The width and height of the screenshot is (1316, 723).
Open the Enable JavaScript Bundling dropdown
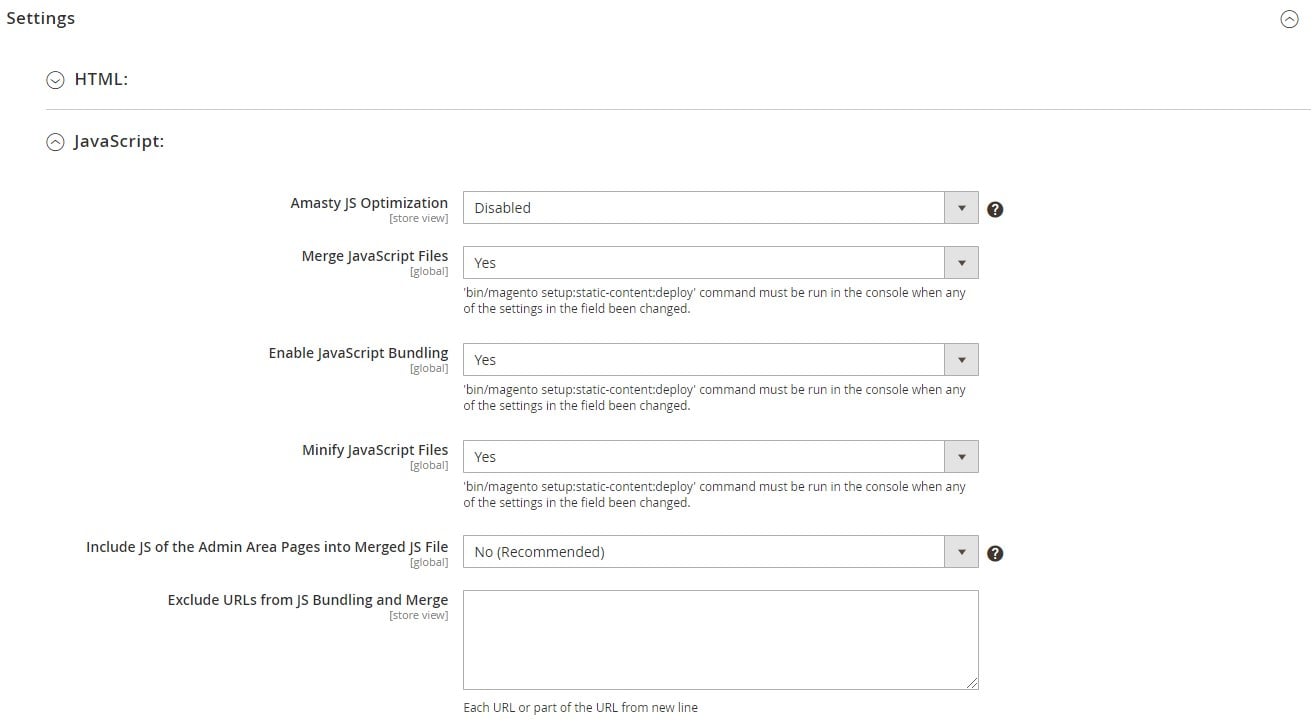[x=720, y=359]
